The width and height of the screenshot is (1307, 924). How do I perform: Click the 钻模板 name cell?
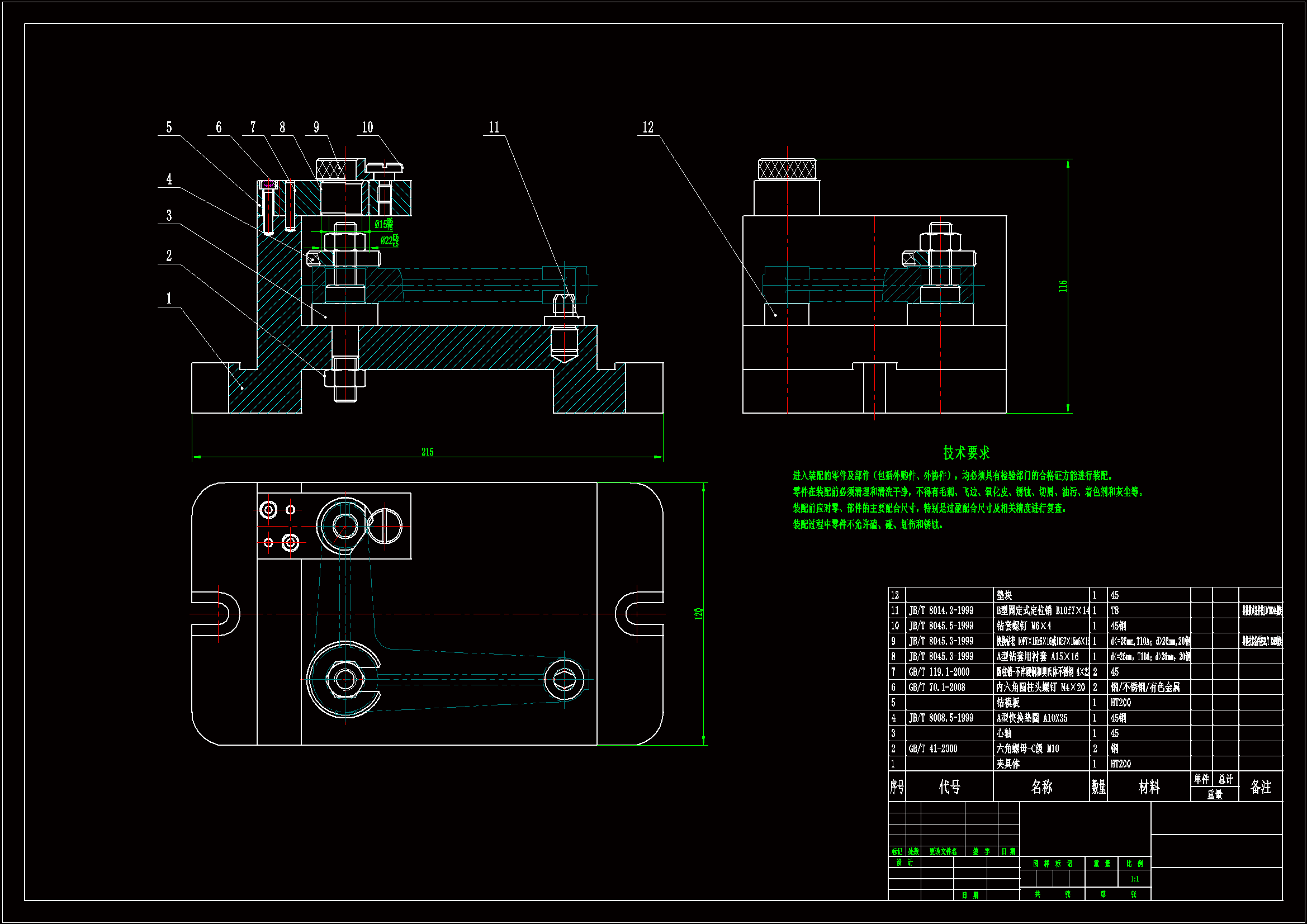[1007, 703]
